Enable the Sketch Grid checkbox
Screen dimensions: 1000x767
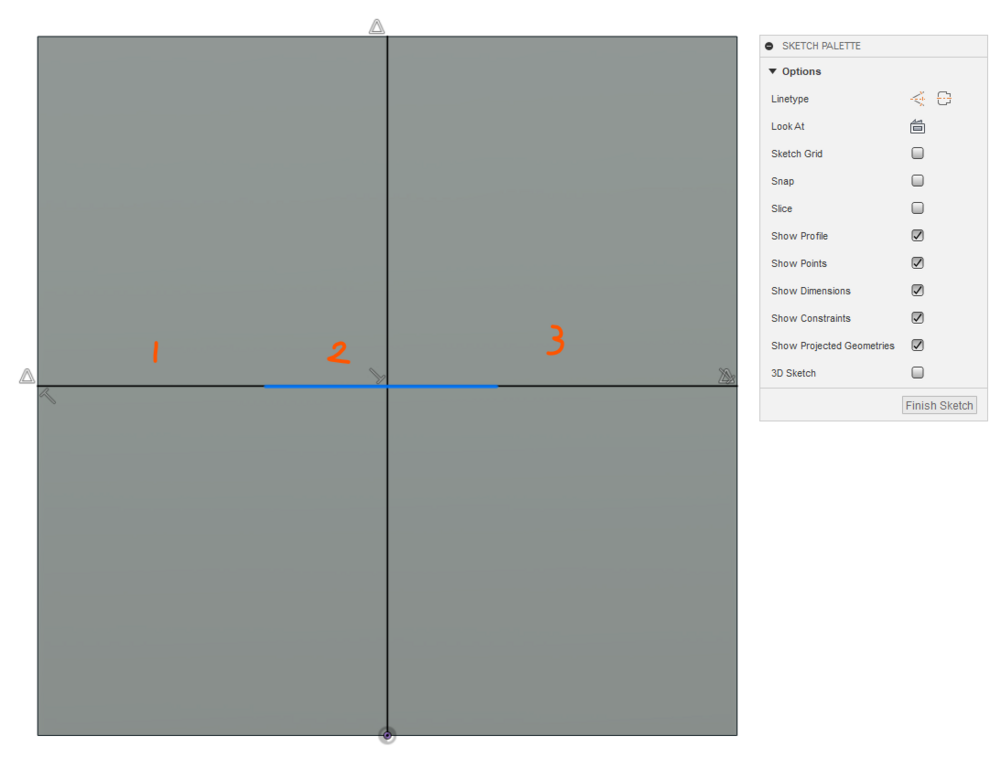[917, 153]
